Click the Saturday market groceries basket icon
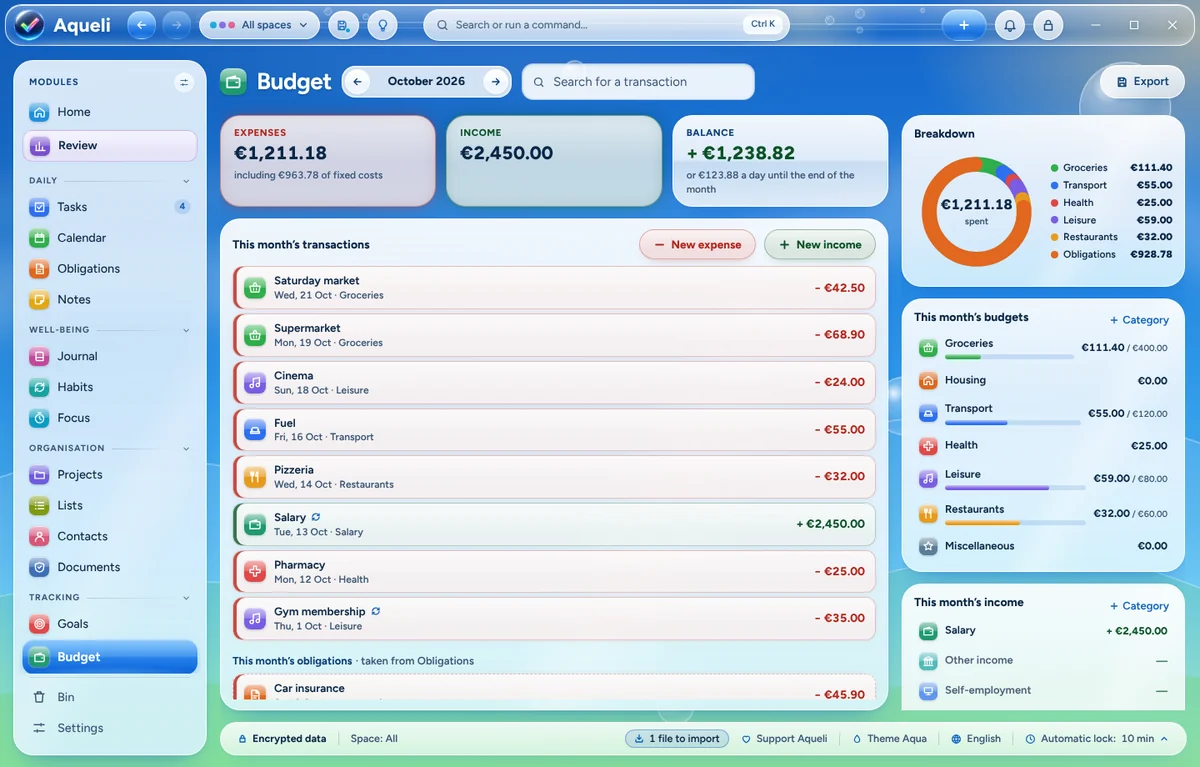Image resolution: width=1200 pixels, height=767 pixels. [x=255, y=288]
